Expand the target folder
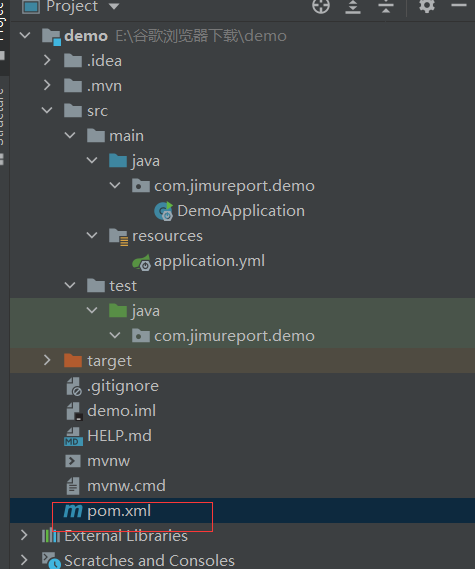 pyautogui.click(x=47, y=360)
